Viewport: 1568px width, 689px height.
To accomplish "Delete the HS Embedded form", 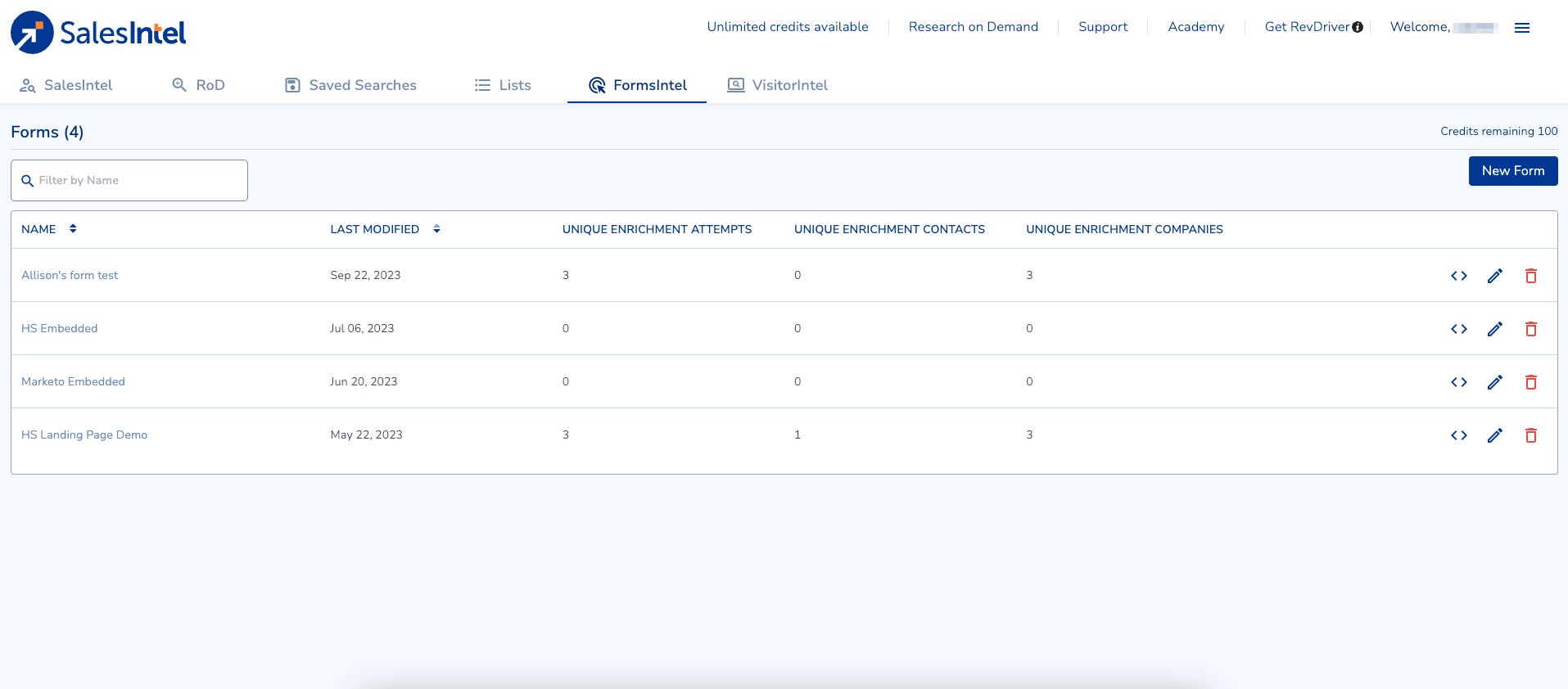I will point(1530,329).
